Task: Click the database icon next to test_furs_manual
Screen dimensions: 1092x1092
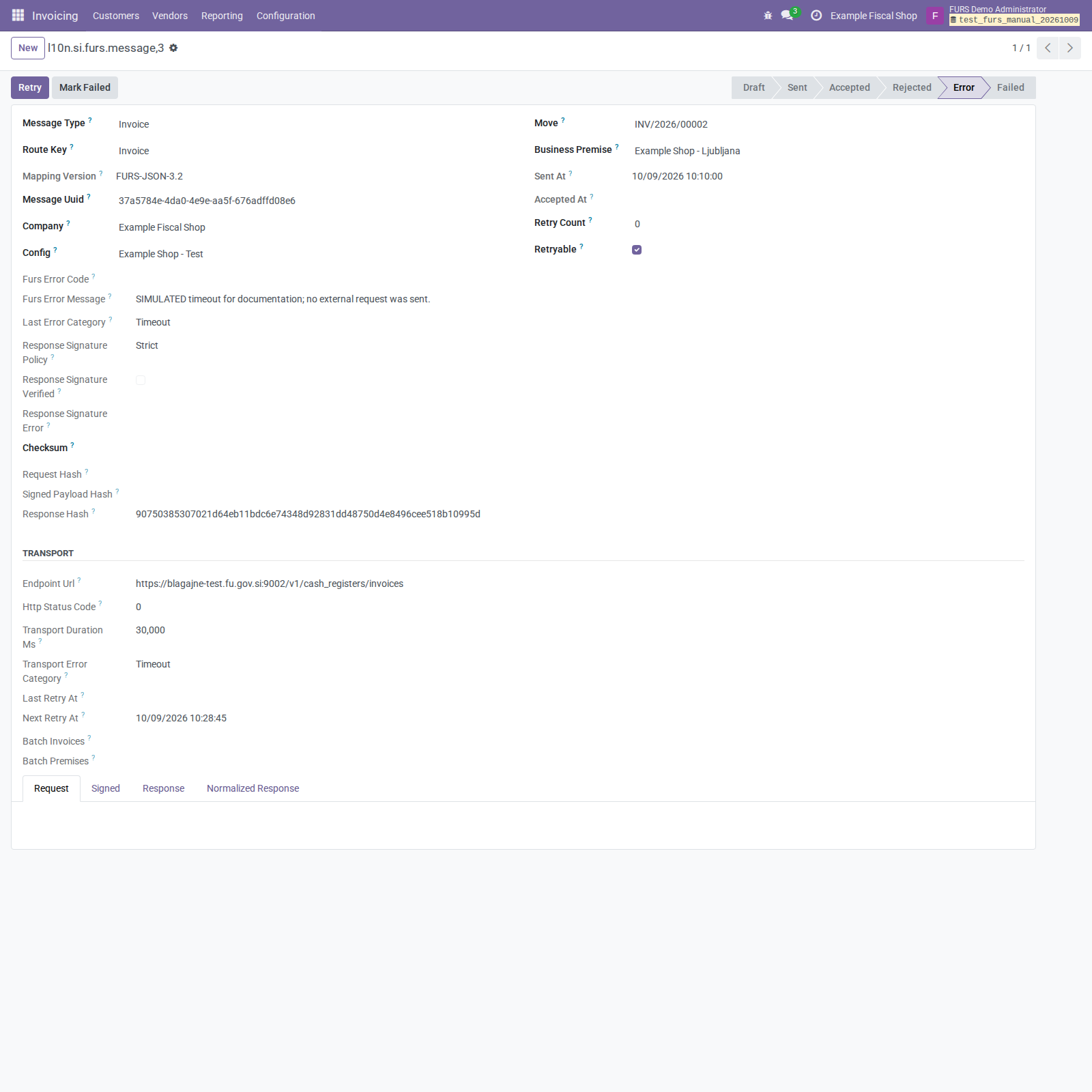Action: (x=953, y=20)
